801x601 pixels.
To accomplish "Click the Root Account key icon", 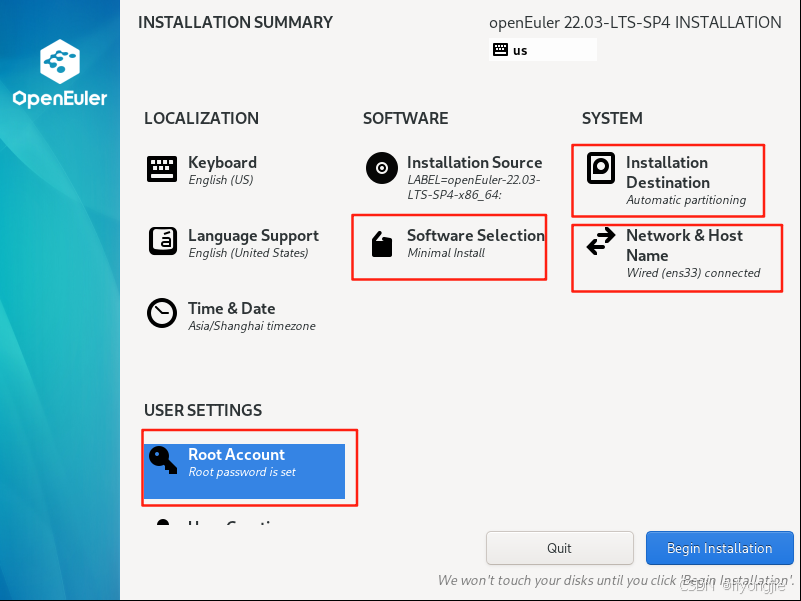I will click(163, 460).
